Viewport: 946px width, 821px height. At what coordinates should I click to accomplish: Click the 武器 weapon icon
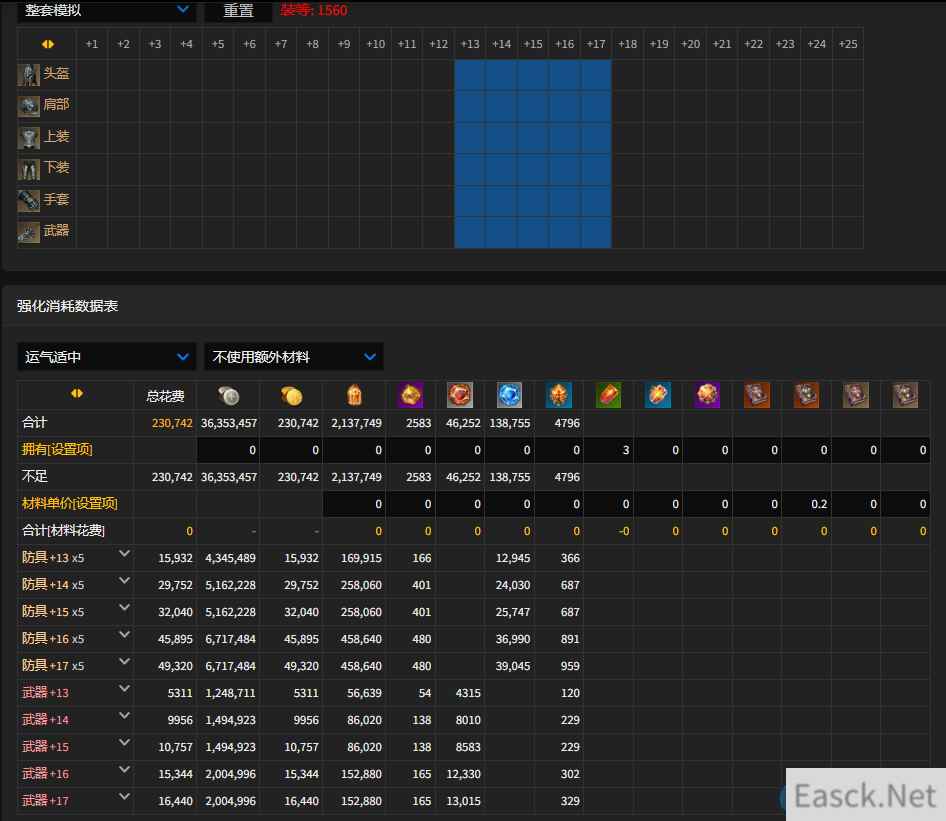point(28,232)
